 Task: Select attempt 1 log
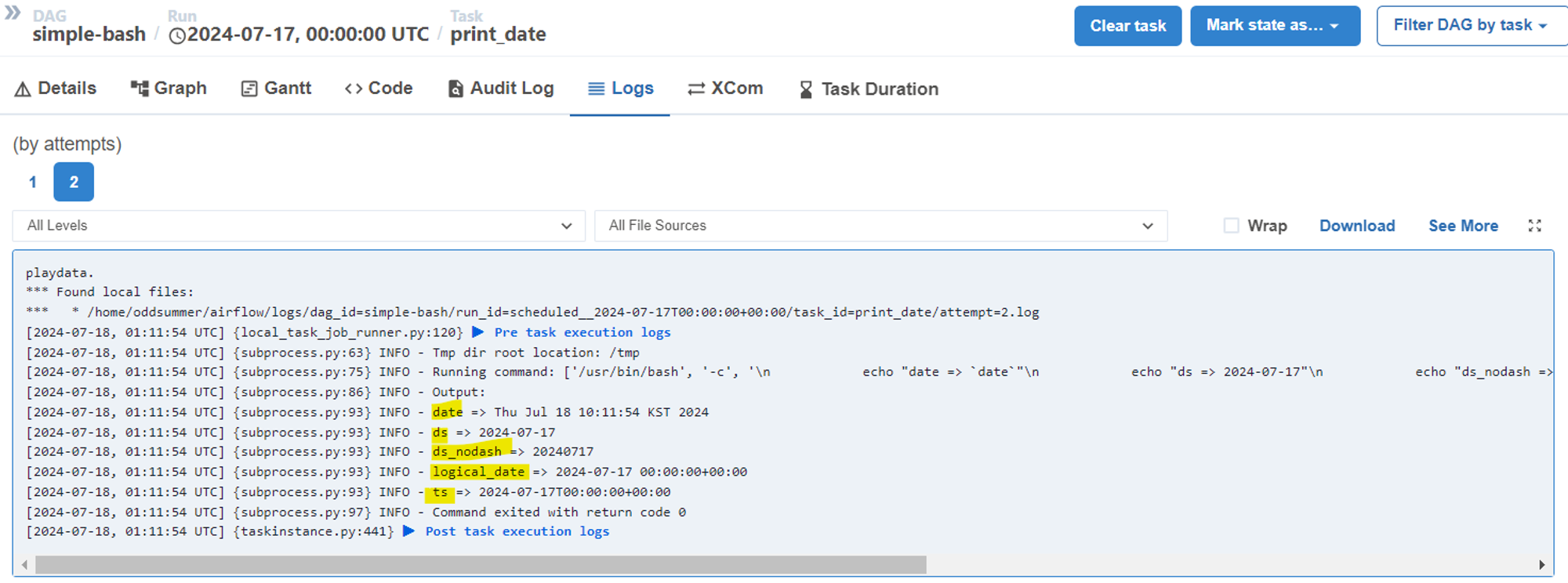[x=33, y=182]
